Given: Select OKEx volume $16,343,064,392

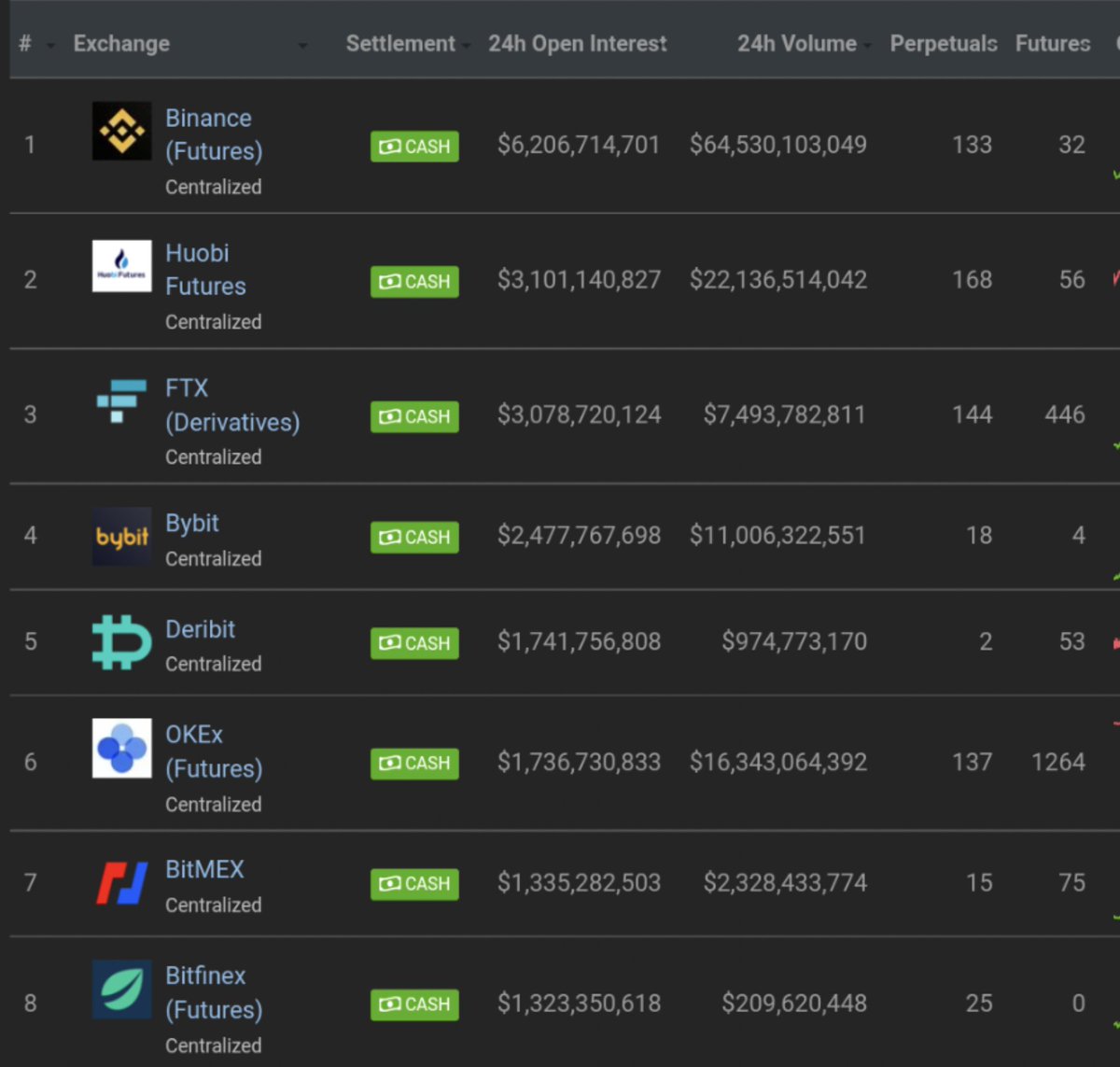Looking at the screenshot, I should [778, 762].
